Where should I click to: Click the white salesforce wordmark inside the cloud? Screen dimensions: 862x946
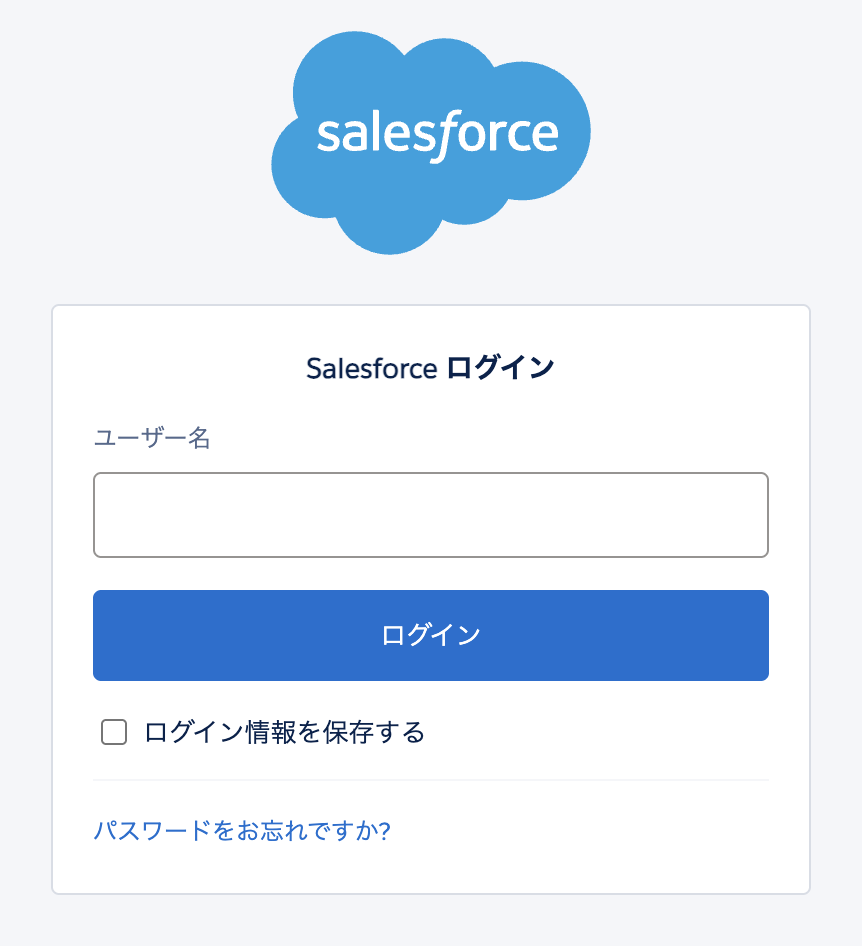(438, 135)
